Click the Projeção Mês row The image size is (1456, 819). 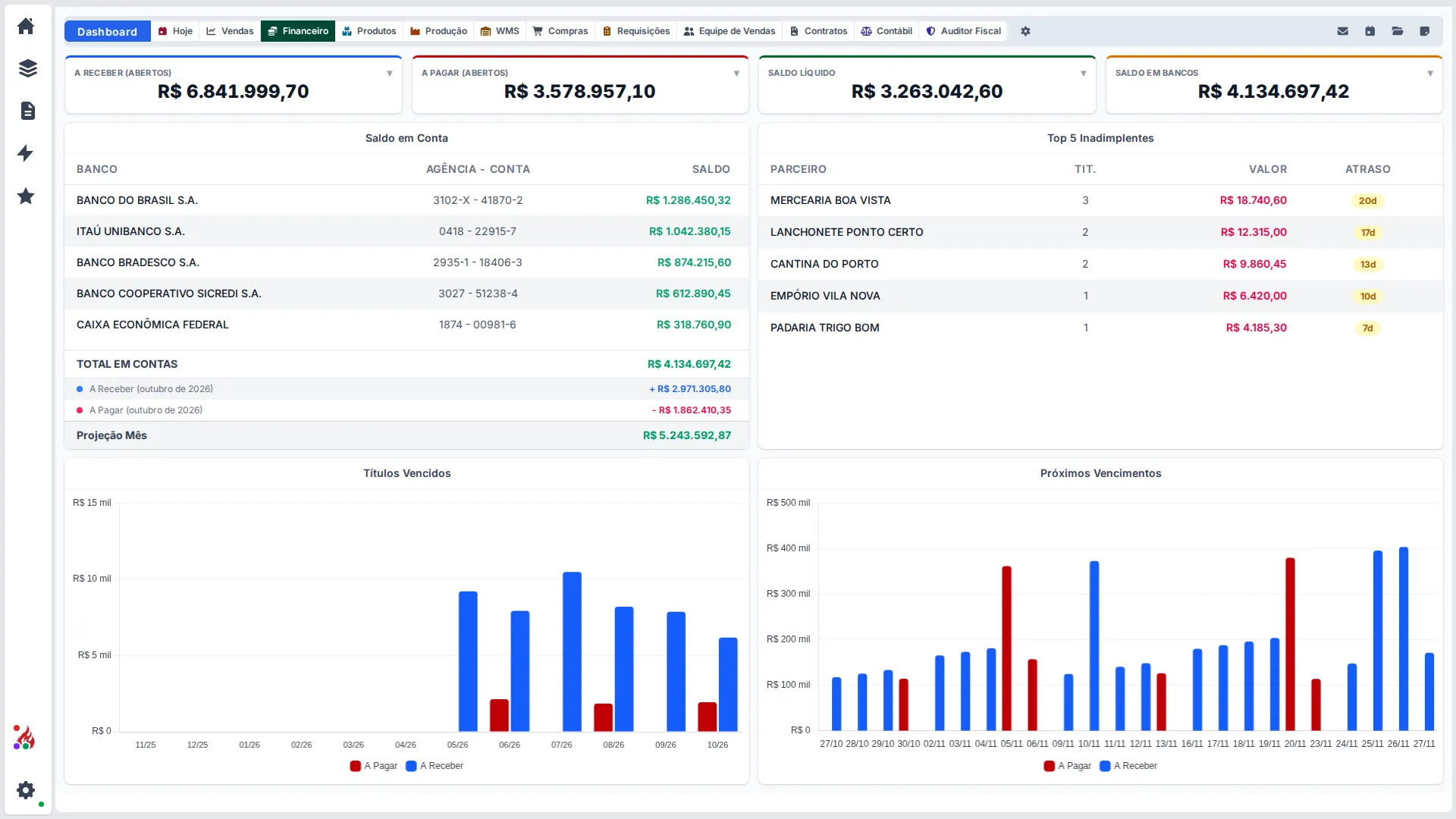[406, 435]
